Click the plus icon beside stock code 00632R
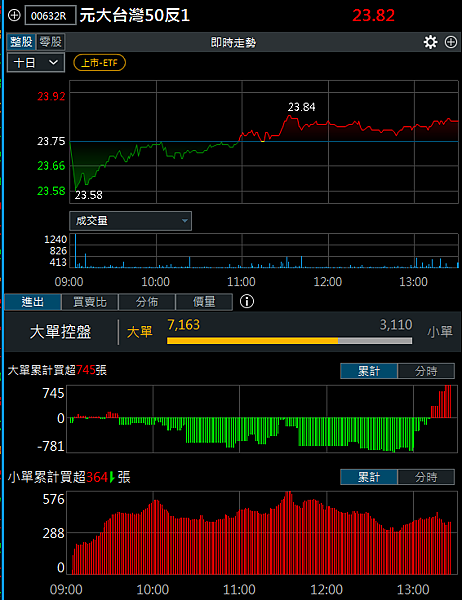 [14, 15]
